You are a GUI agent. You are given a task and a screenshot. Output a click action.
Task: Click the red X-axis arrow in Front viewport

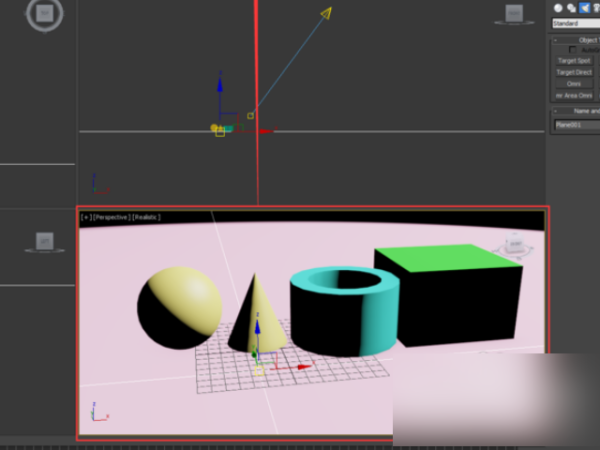click(266, 131)
